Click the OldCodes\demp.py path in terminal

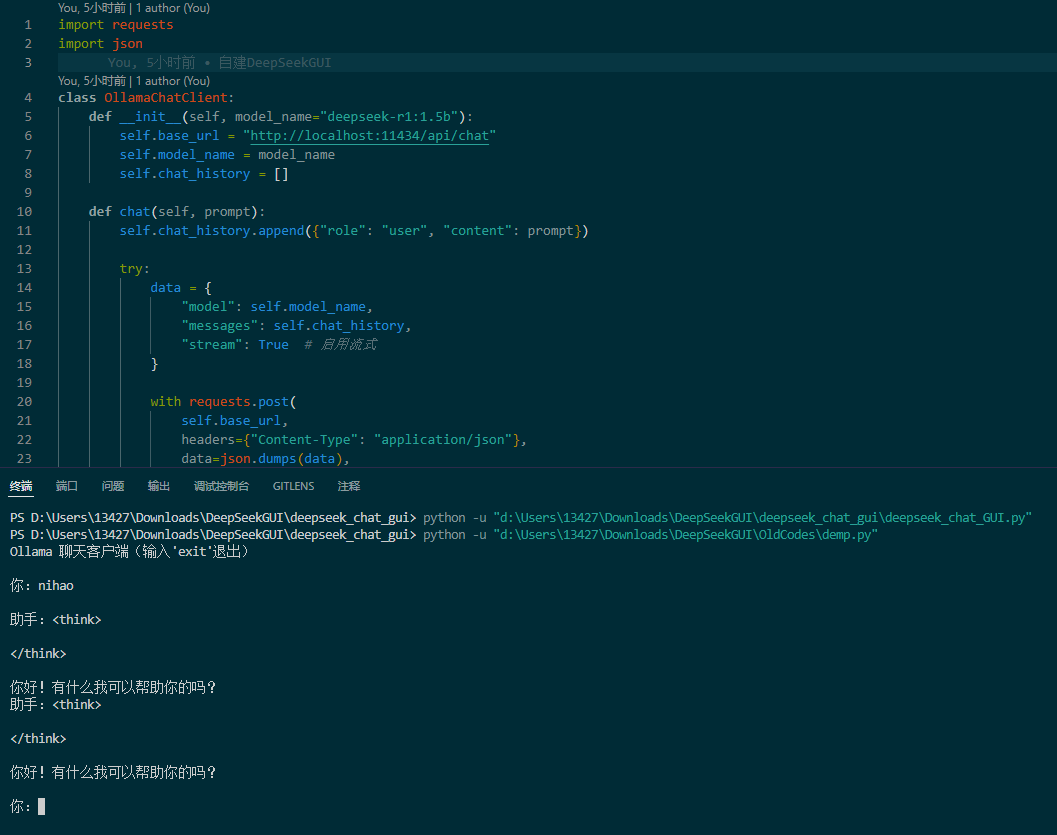point(685,534)
